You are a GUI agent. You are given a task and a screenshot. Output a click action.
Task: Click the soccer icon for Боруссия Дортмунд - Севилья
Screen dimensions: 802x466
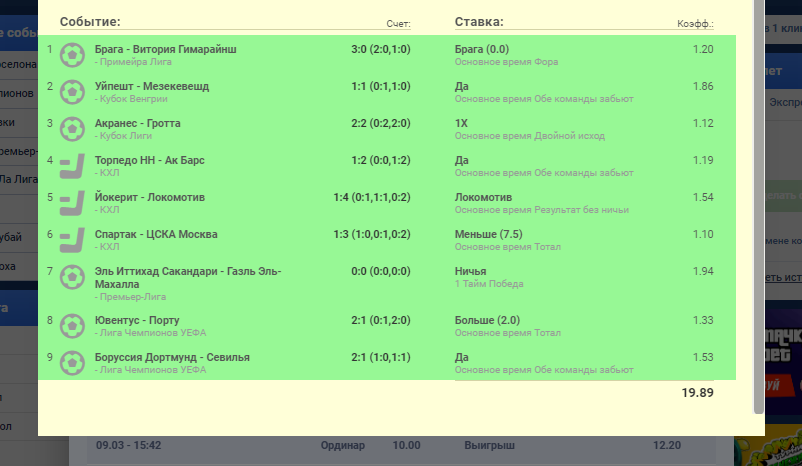click(72, 363)
